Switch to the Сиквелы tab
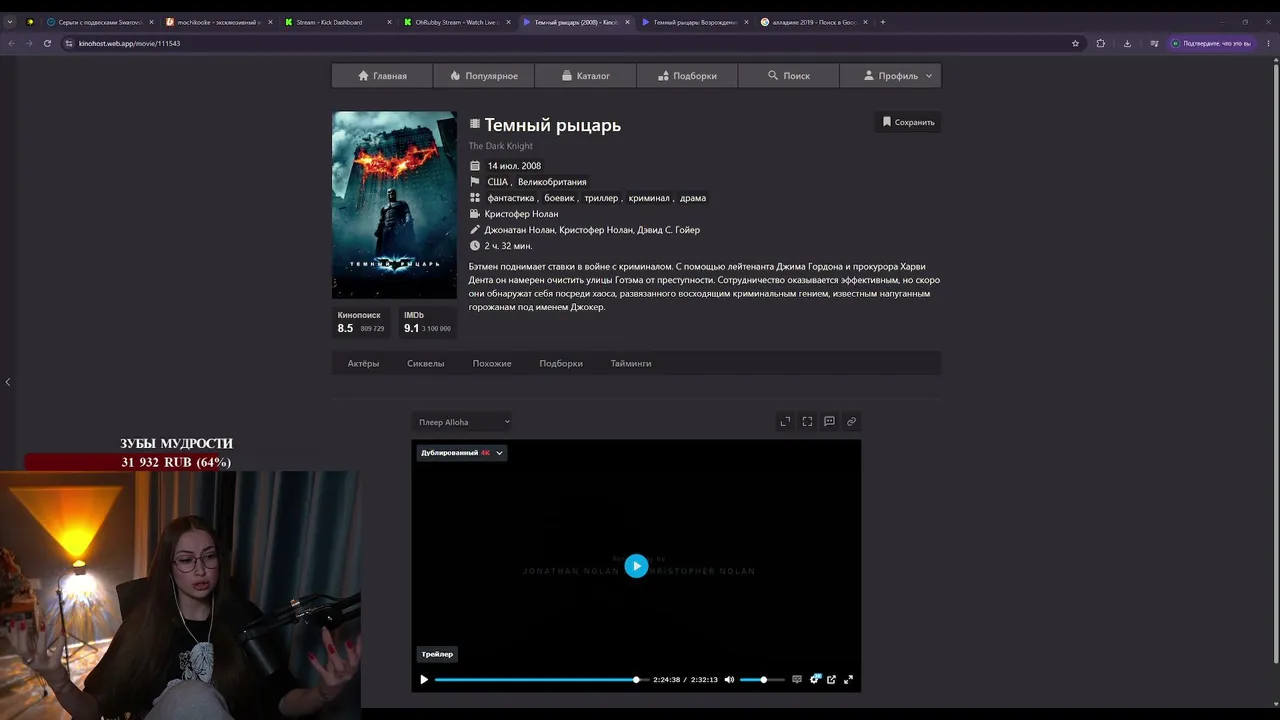Image resolution: width=1280 pixels, height=720 pixels. [x=425, y=363]
